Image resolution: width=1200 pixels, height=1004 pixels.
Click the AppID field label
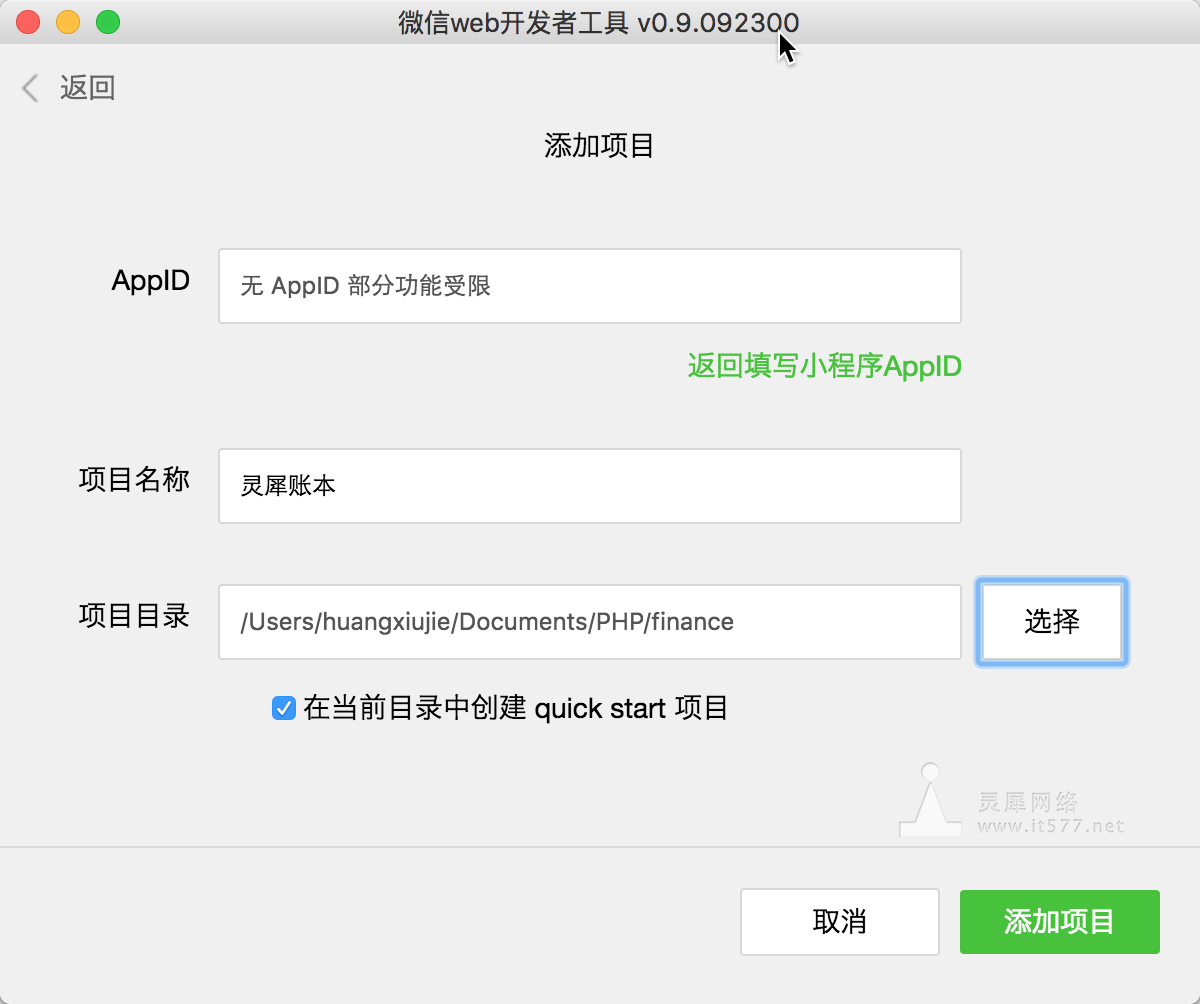click(150, 281)
